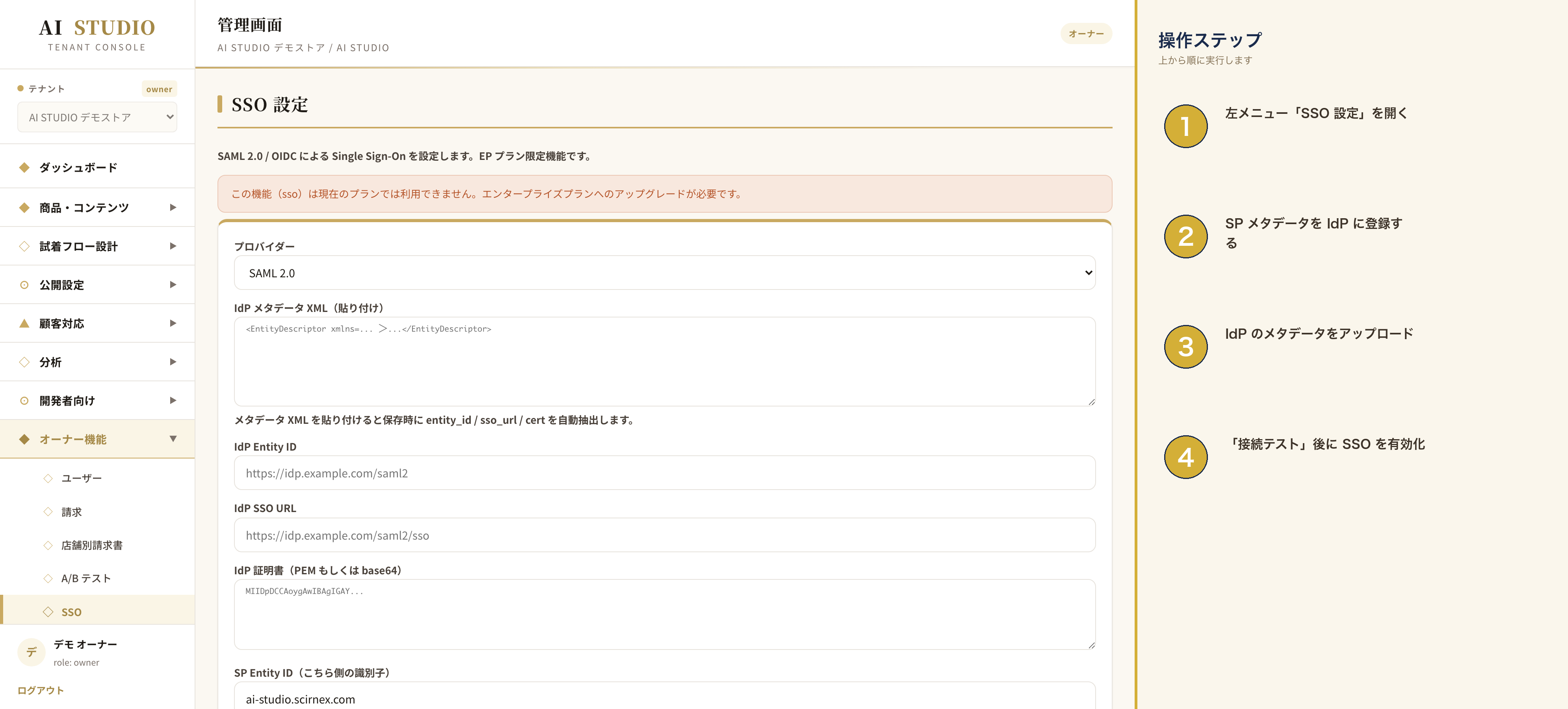Click the diamond icon next to SSO
Screen dimensions: 1568x709
click(48, 612)
